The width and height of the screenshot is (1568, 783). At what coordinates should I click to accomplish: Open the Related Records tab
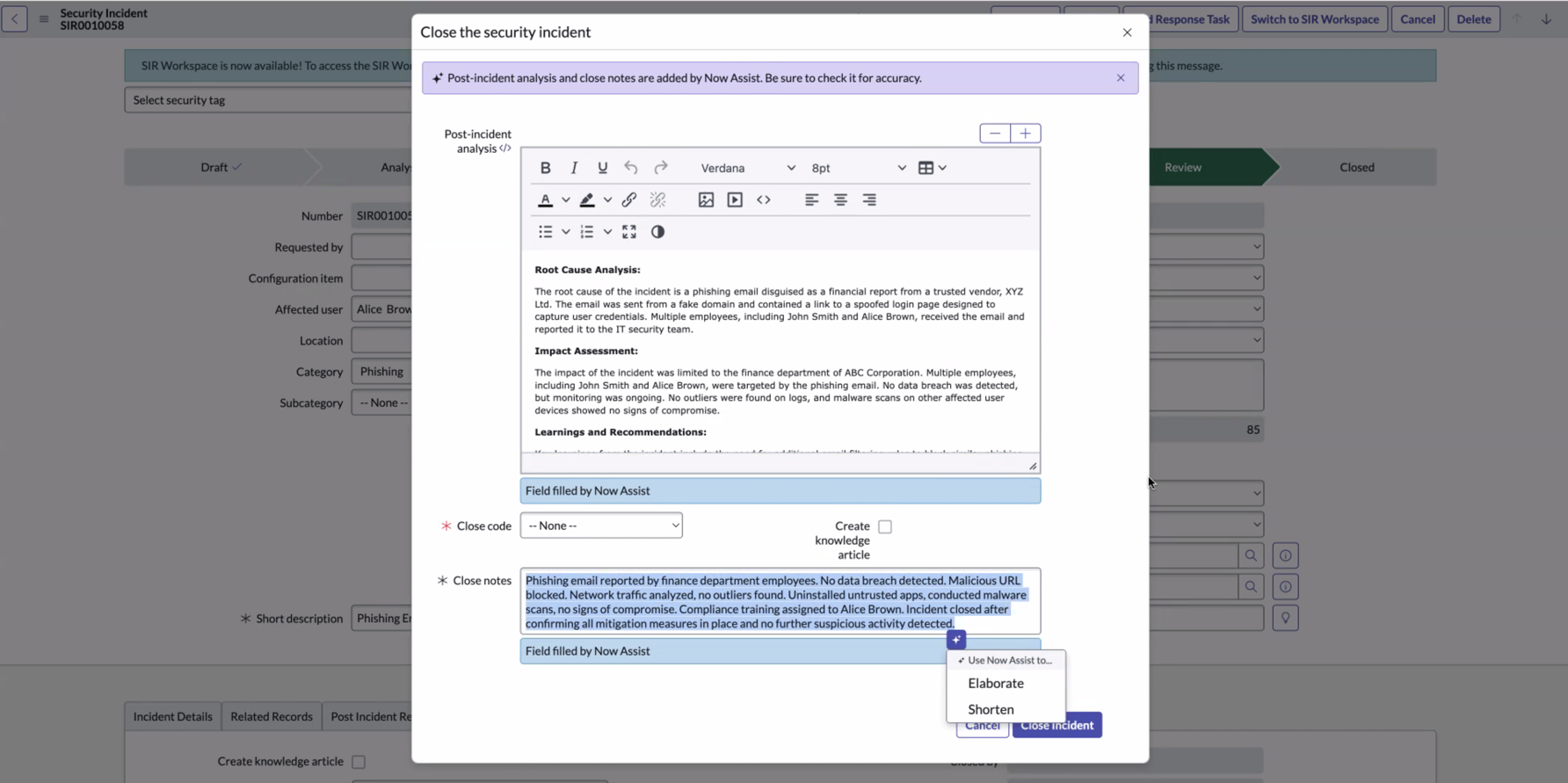[x=272, y=716]
